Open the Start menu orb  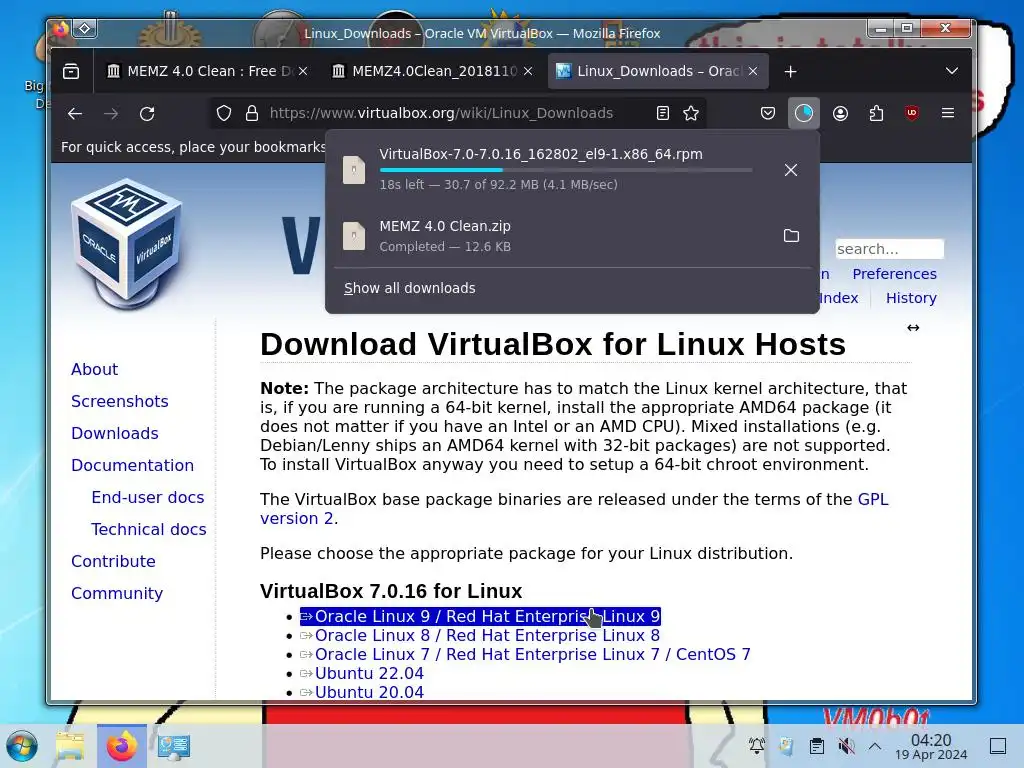click(22, 746)
